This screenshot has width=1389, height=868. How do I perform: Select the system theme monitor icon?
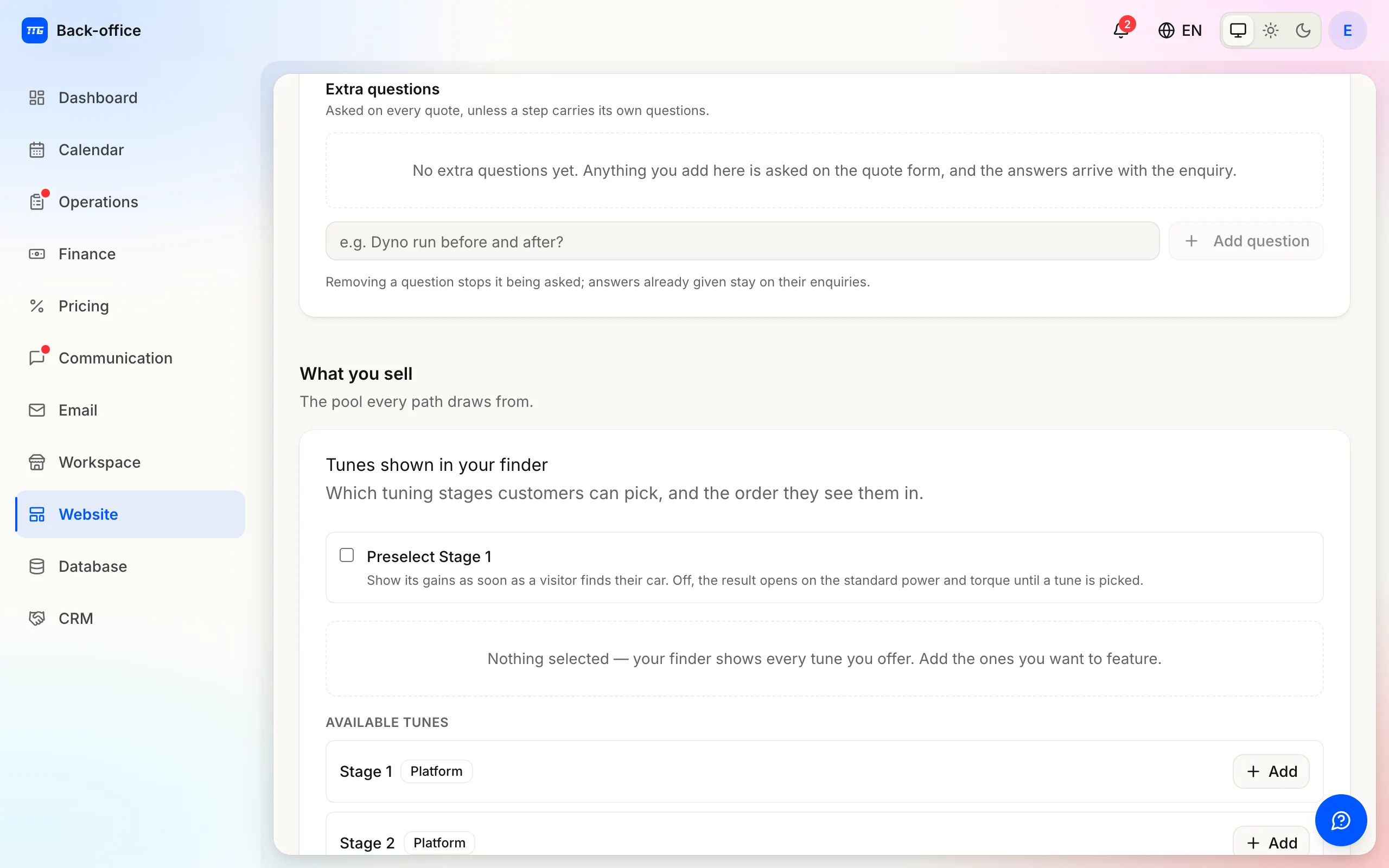[1238, 30]
